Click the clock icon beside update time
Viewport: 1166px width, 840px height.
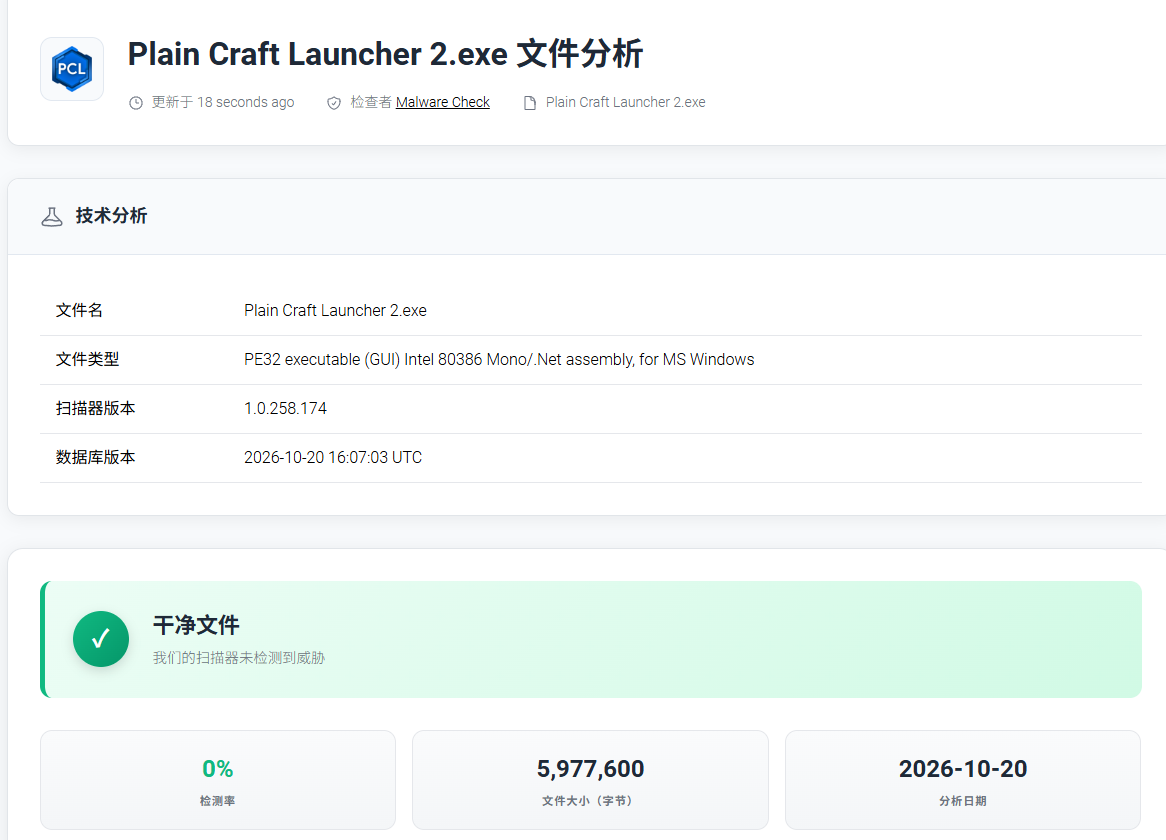tap(135, 103)
